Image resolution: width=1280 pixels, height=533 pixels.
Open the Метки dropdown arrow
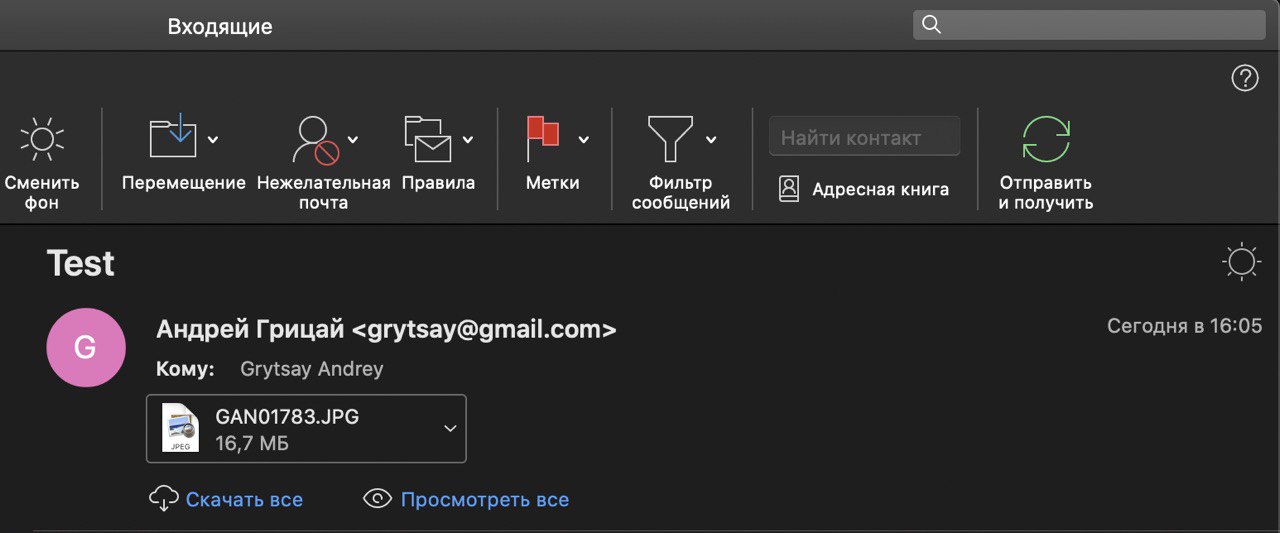coord(584,140)
